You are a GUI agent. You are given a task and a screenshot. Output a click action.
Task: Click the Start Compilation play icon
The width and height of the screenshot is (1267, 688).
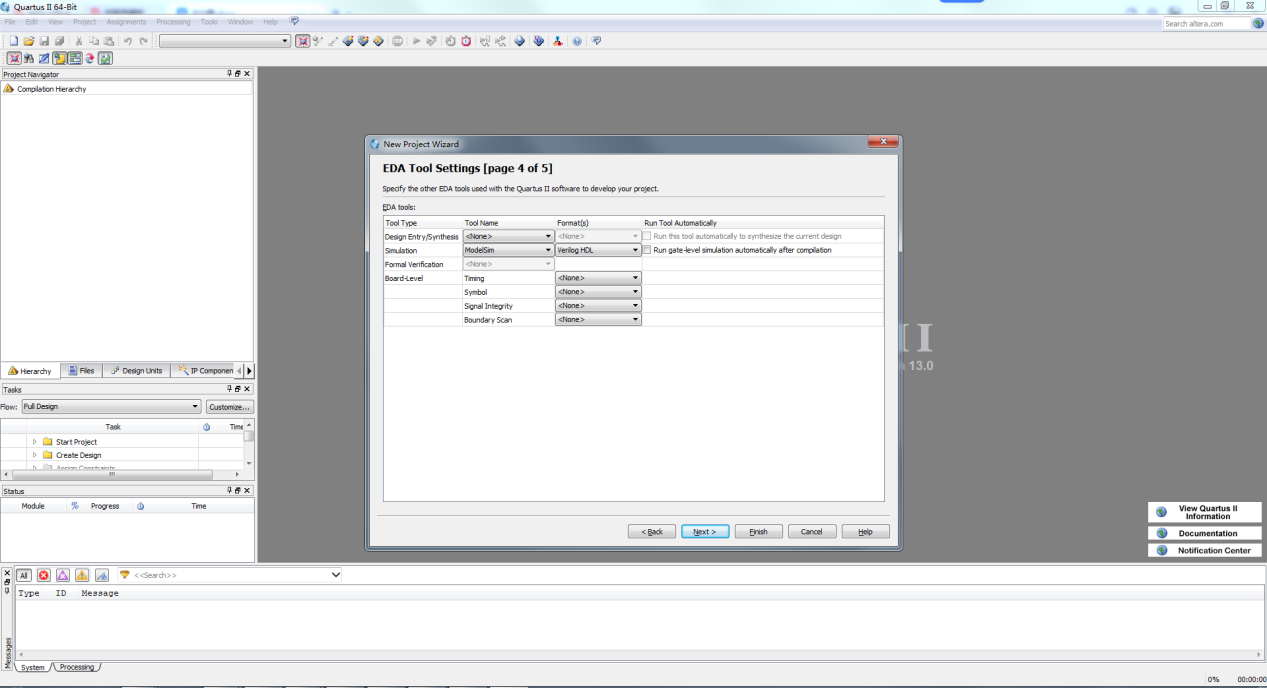point(416,41)
